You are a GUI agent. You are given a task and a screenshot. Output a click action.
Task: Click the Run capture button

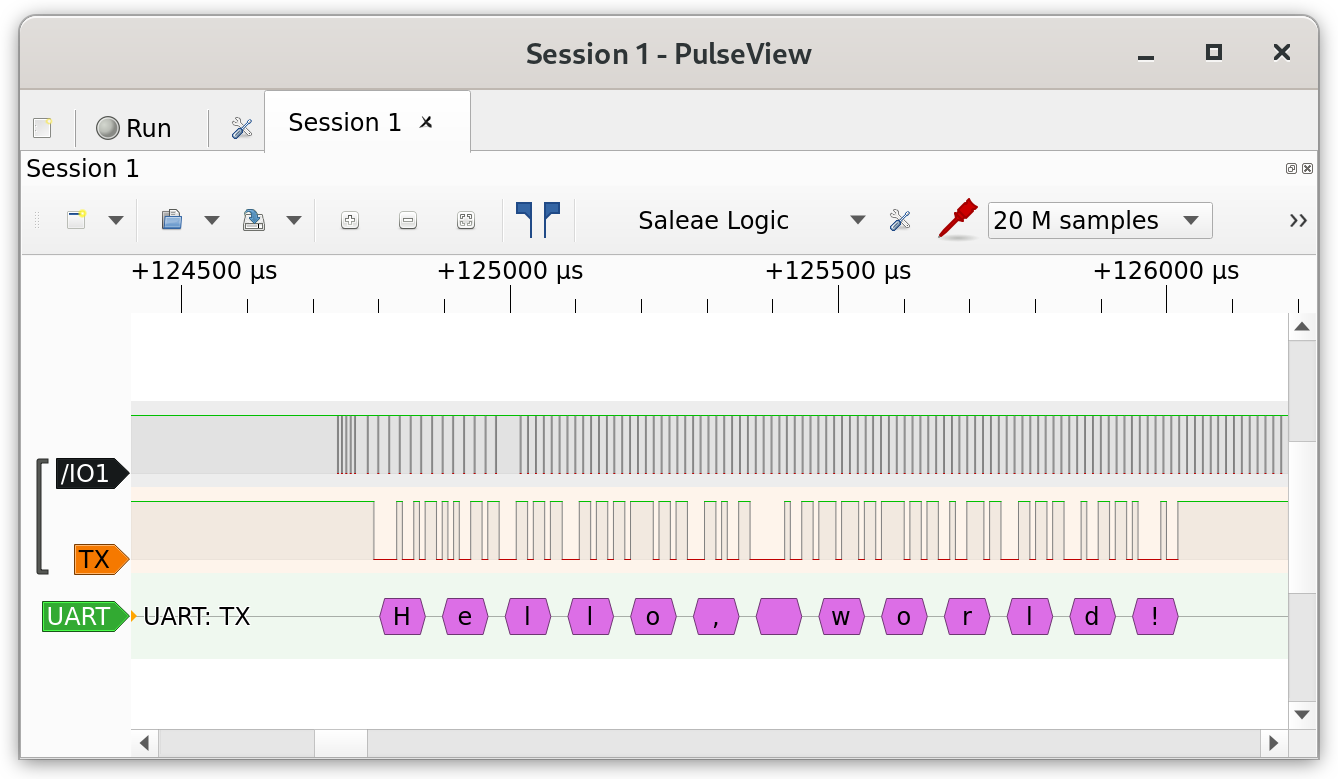134,128
